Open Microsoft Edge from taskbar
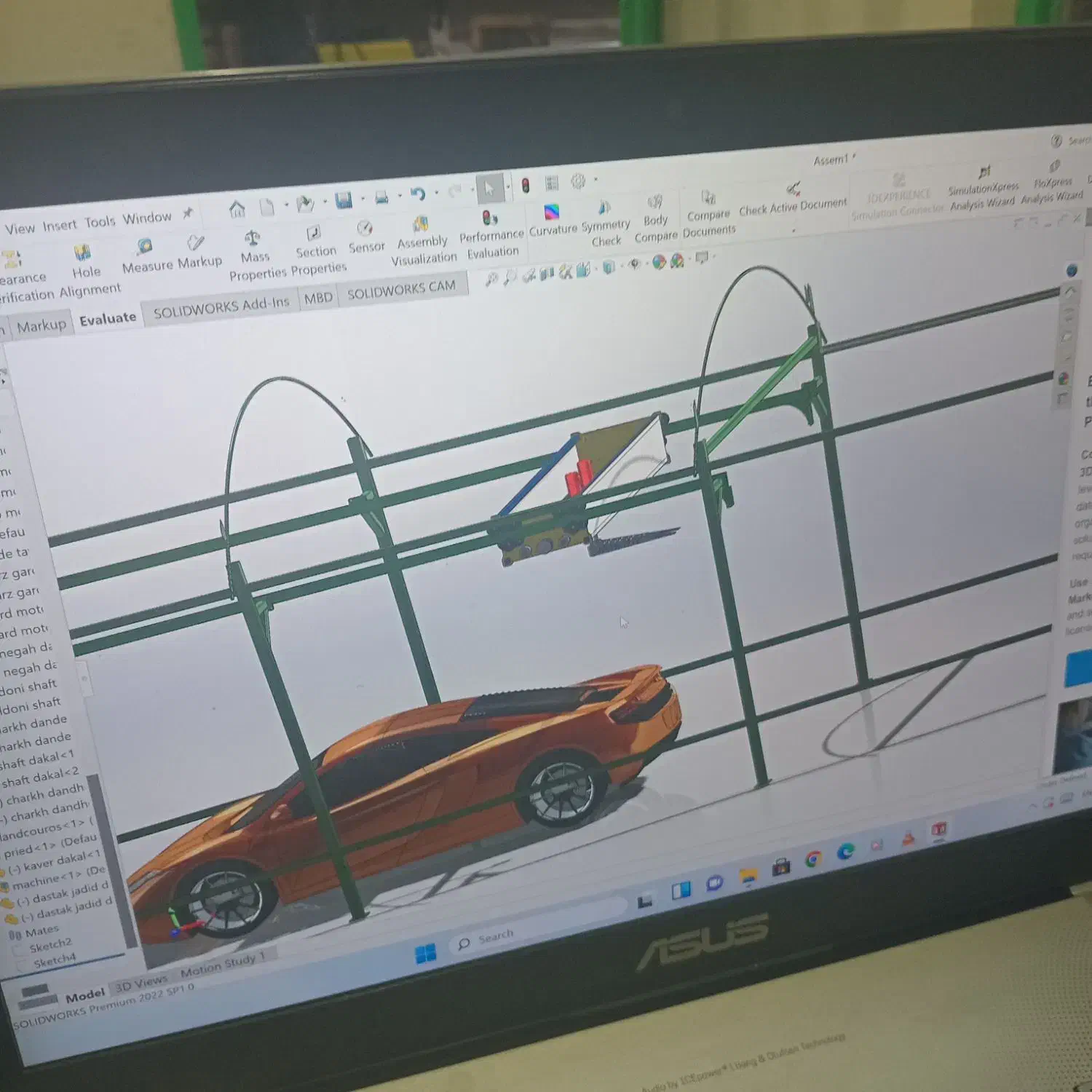This screenshot has height=1092, width=1092. pos(845,850)
